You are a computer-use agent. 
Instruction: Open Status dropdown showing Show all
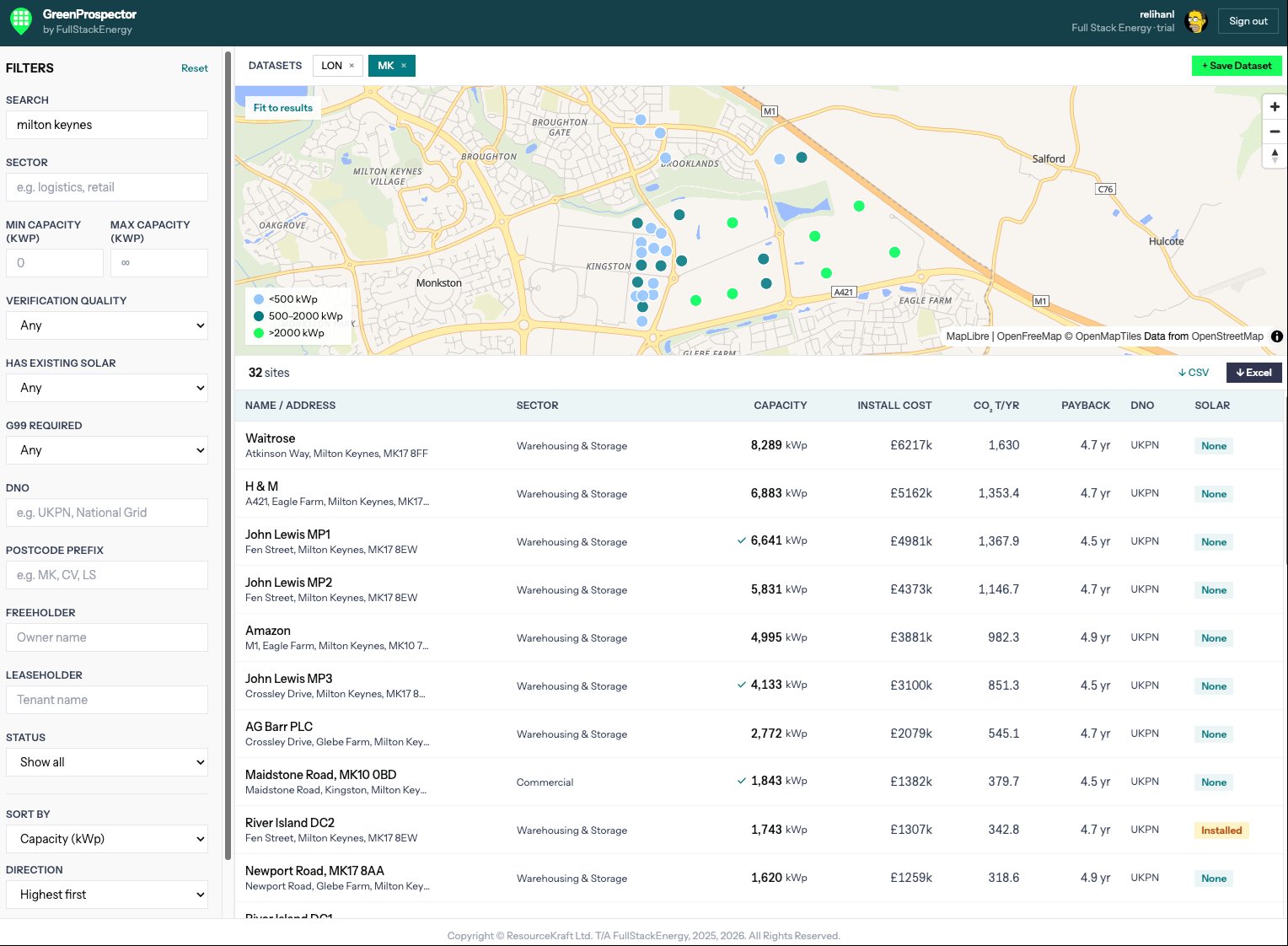click(x=107, y=762)
